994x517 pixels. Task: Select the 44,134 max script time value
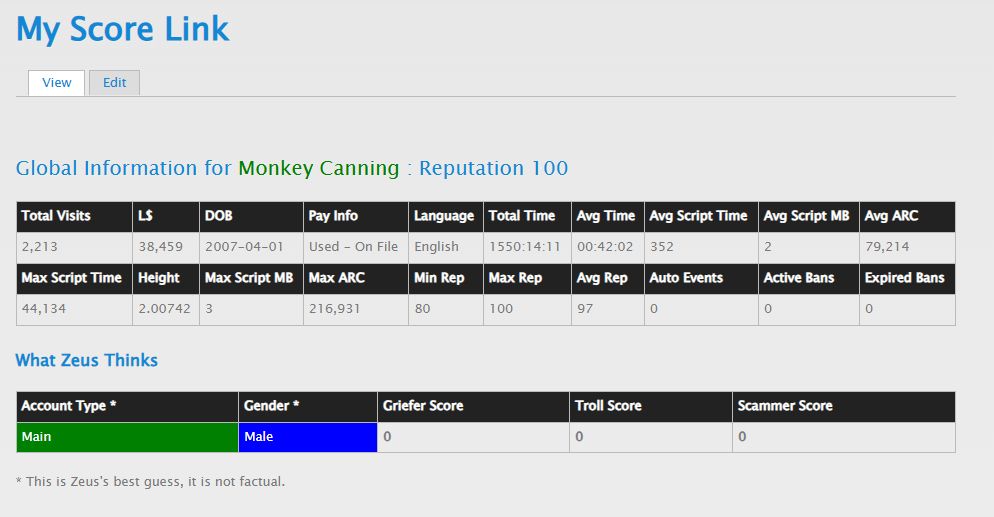[44, 309]
